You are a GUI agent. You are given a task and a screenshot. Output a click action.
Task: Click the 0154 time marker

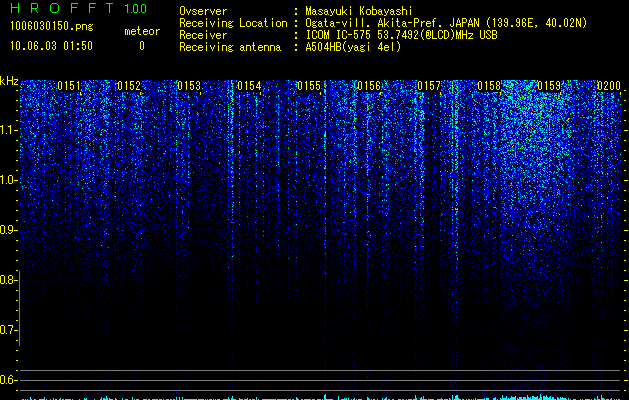[x=249, y=86]
